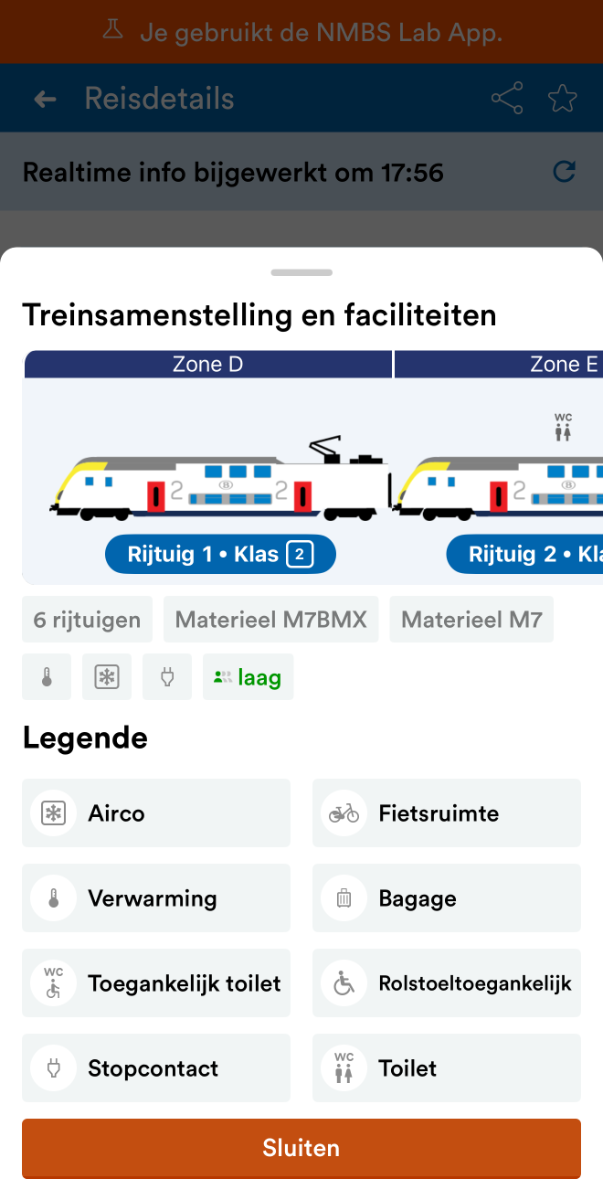
Task: Tap the Bagage legend item
Action: [446, 898]
